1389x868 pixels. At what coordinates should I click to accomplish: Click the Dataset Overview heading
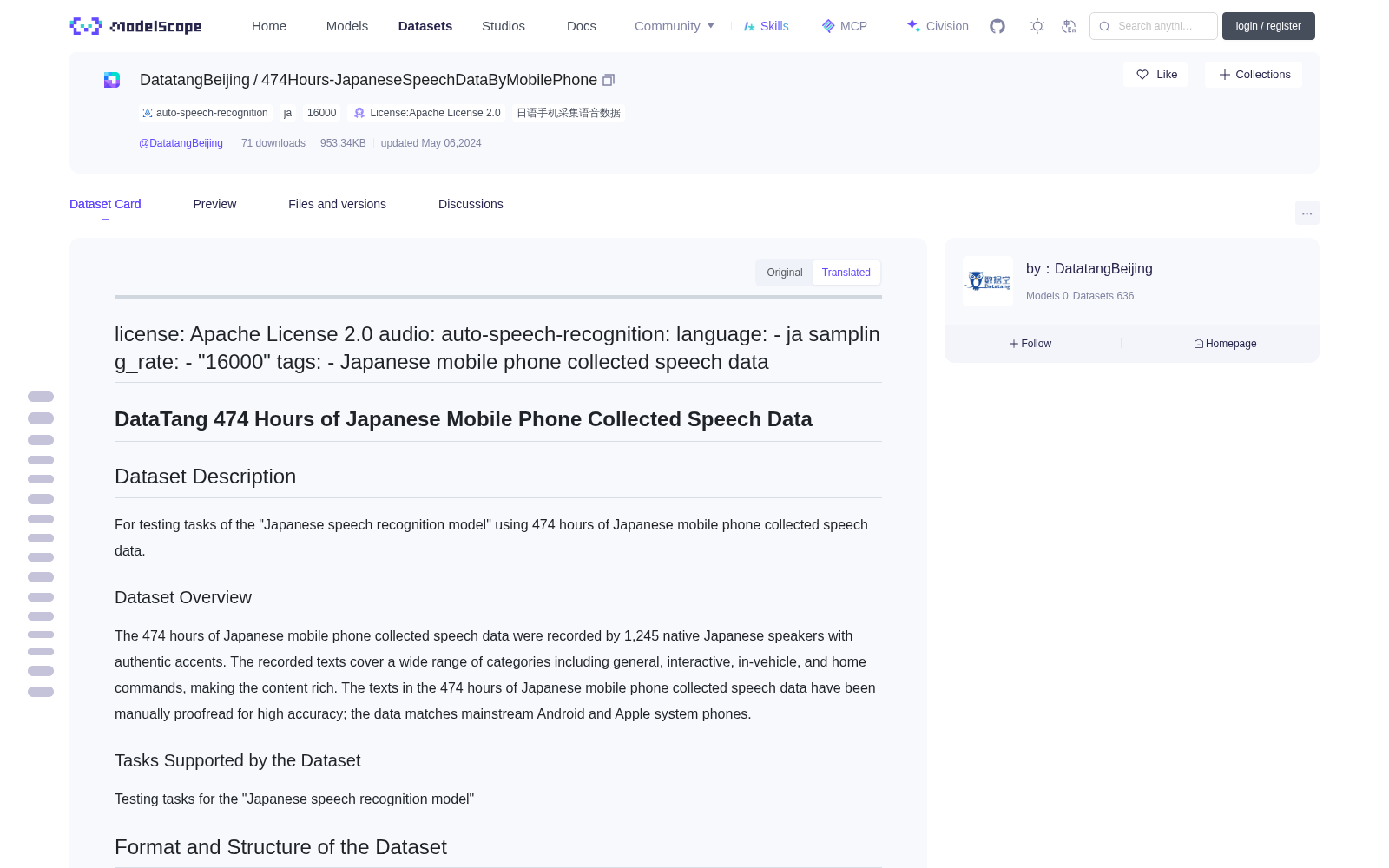click(x=183, y=597)
